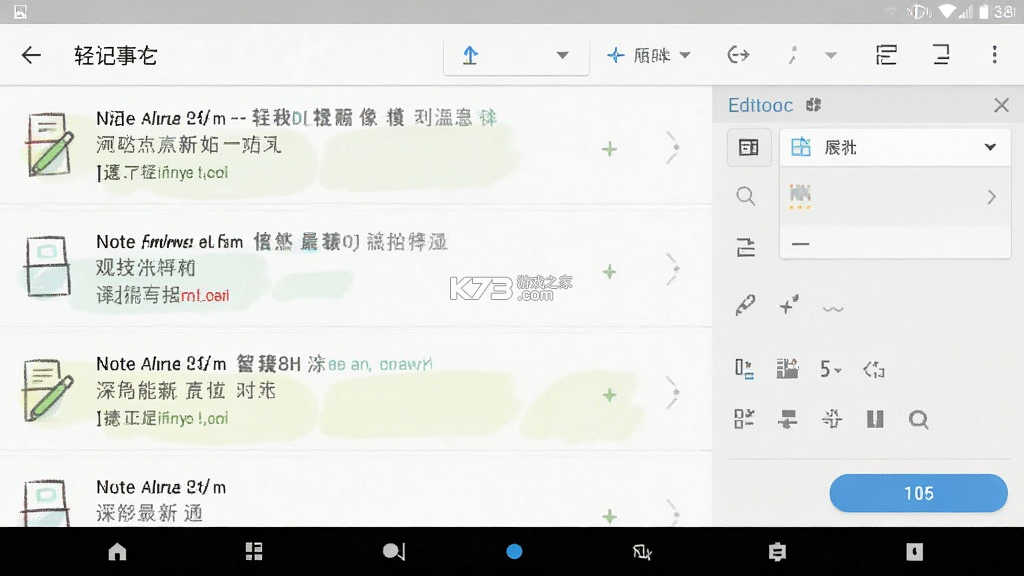
Task: Click the exit arrow icon in toolbar
Action: (x=738, y=56)
